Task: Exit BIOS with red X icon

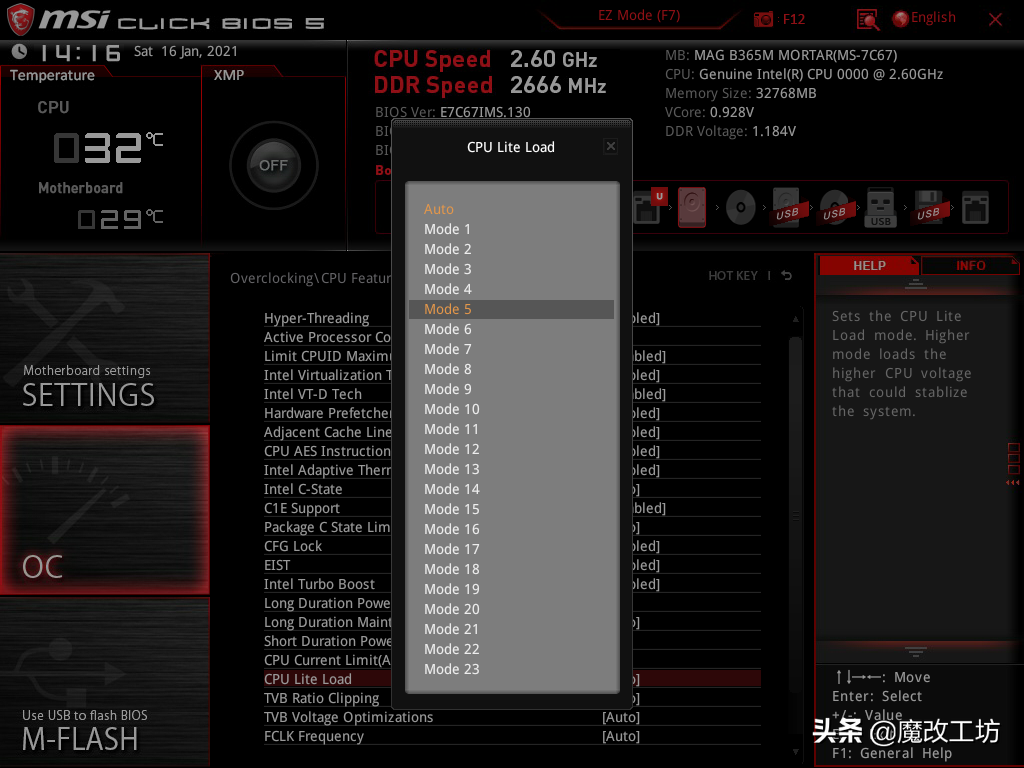Action: [995, 20]
